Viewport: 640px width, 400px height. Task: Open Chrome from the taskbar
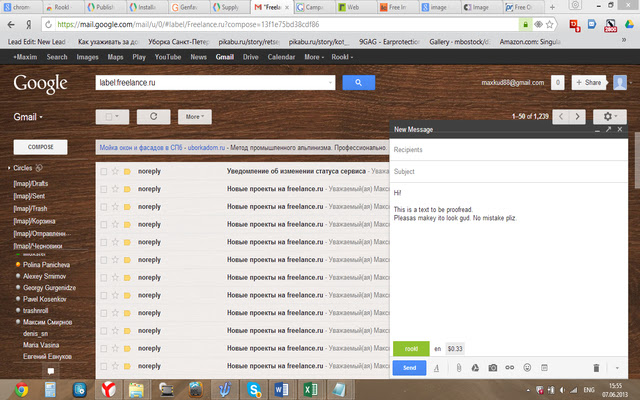22,389
